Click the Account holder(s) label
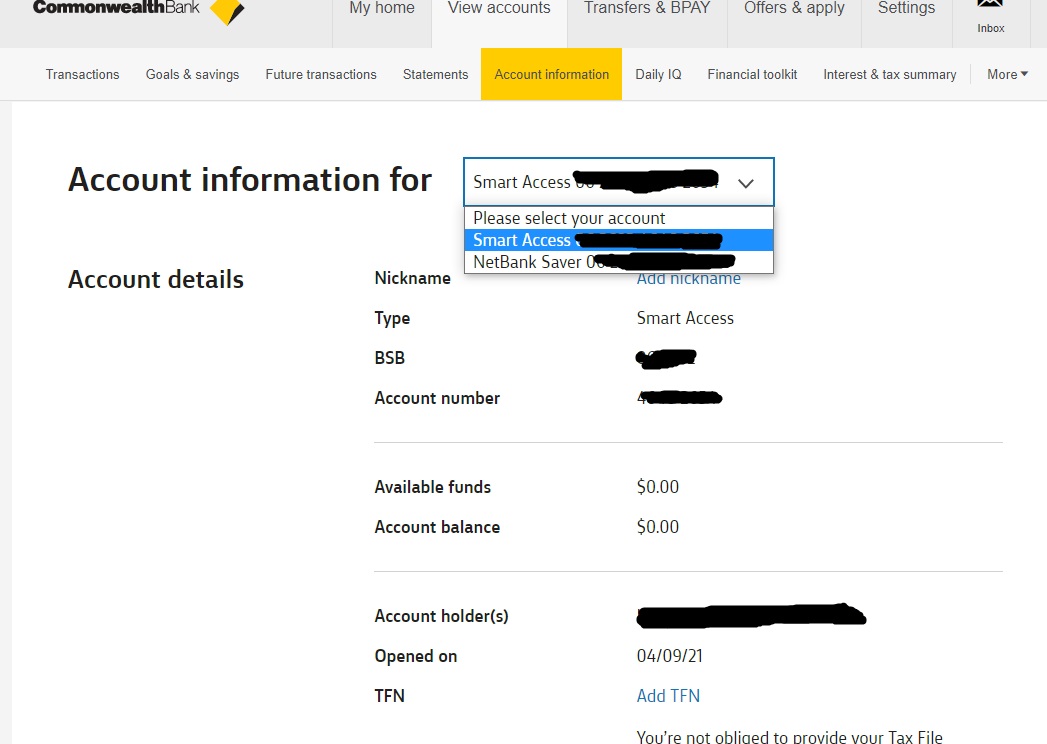1047x744 pixels. (441, 616)
